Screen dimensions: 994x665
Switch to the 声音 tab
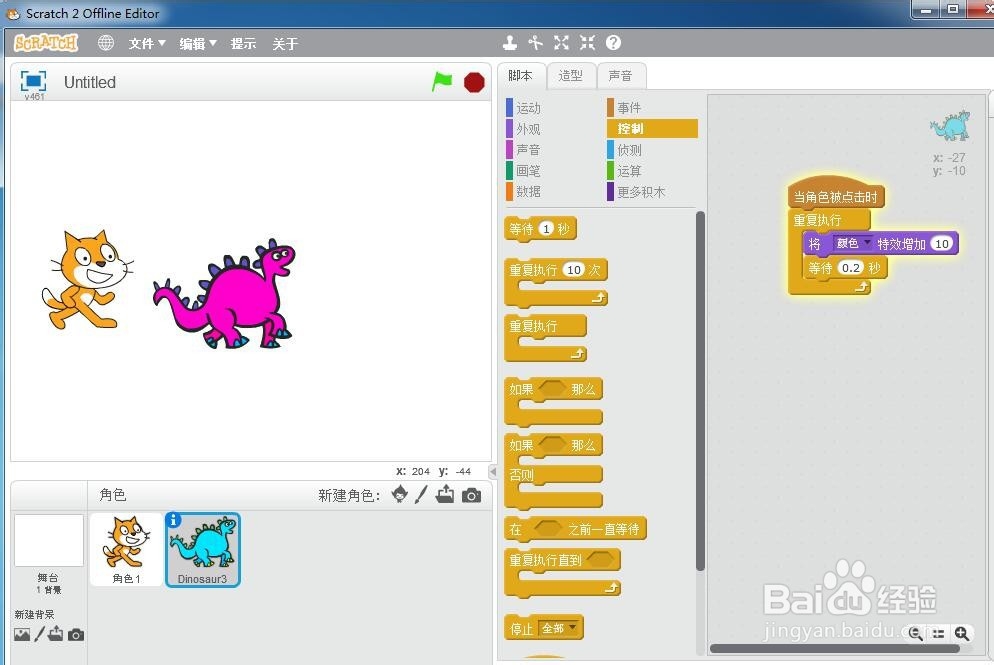(x=621, y=75)
